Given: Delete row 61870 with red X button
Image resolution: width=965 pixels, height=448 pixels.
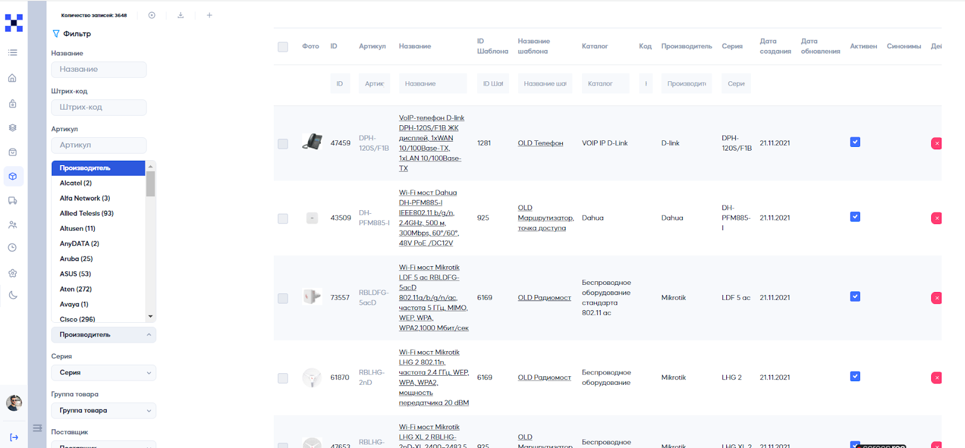Looking at the screenshot, I should (936, 377).
